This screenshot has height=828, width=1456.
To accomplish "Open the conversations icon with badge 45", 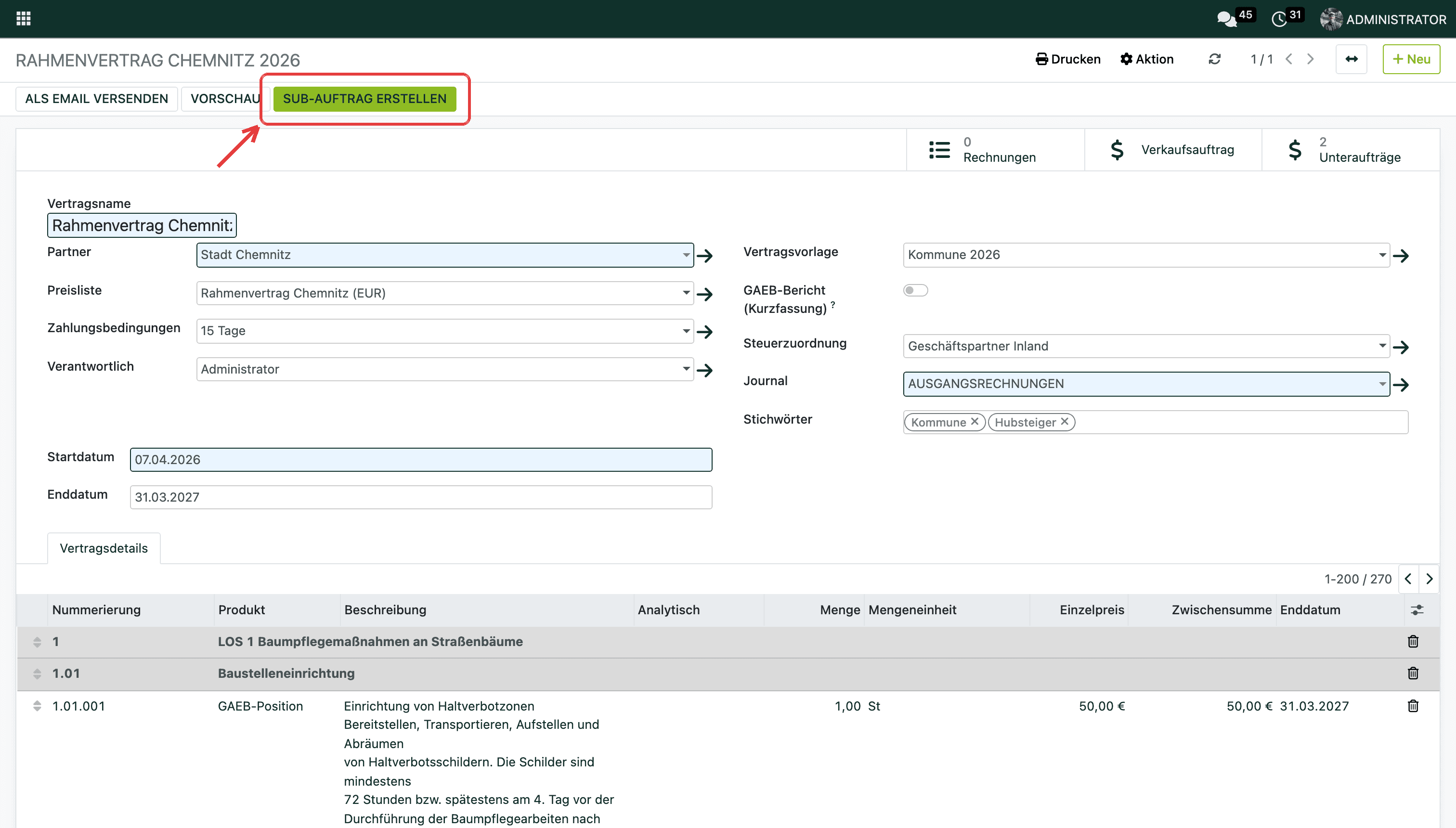I will click(x=1227, y=19).
